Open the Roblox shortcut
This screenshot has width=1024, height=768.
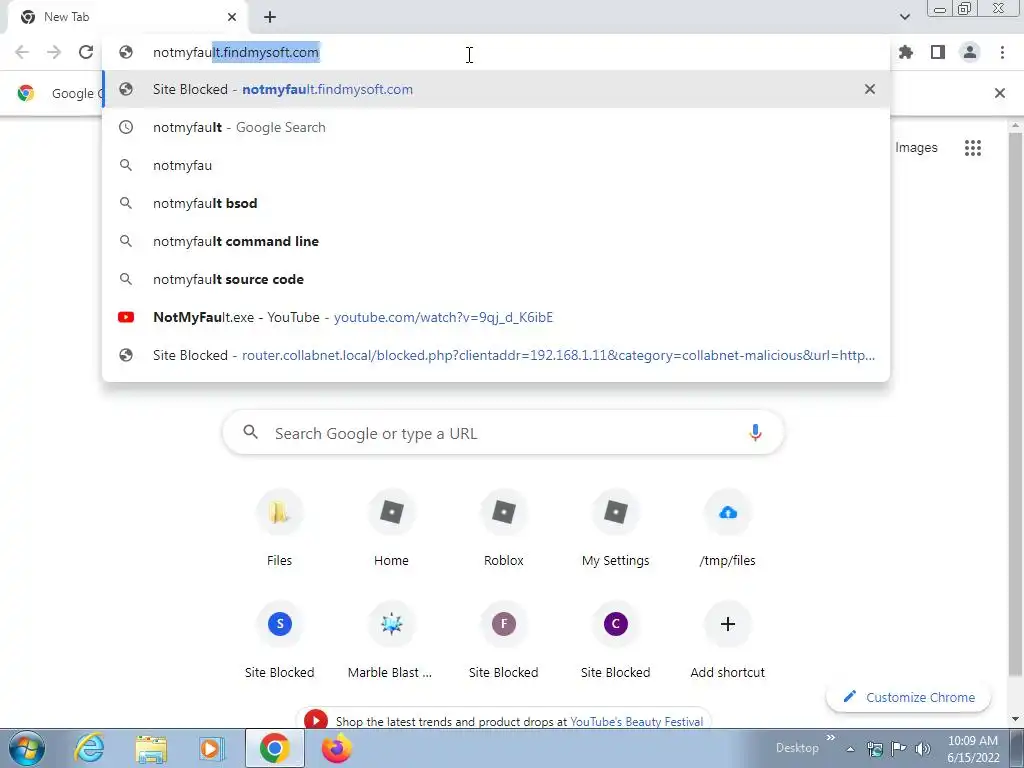tap(504, 530)
